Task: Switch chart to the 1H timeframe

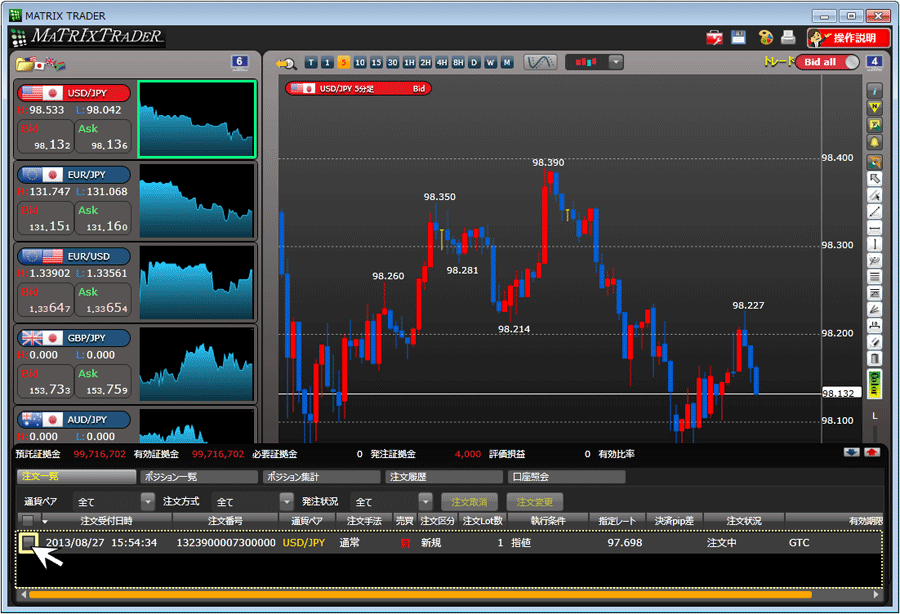Action: tap(409, 63)
